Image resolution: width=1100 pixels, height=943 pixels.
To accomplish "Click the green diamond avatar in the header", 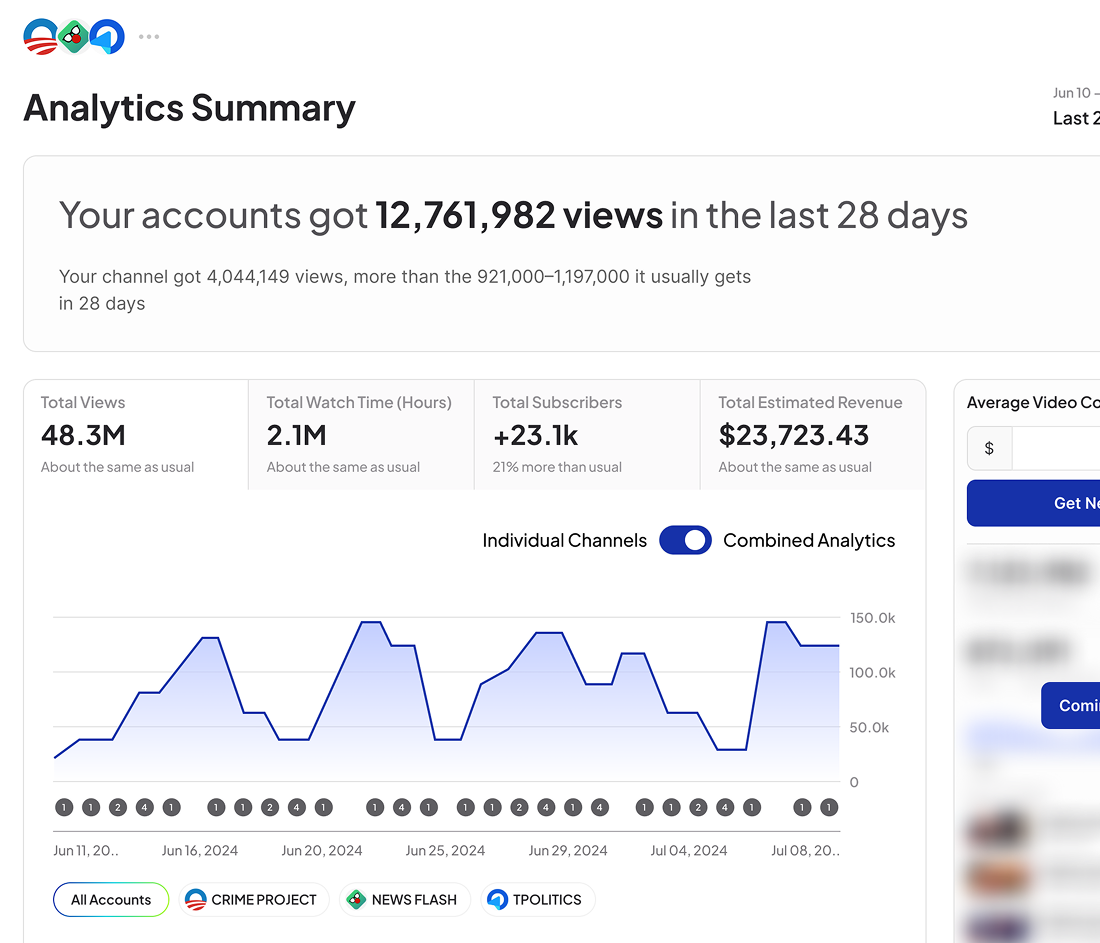I will coord(74,37).
